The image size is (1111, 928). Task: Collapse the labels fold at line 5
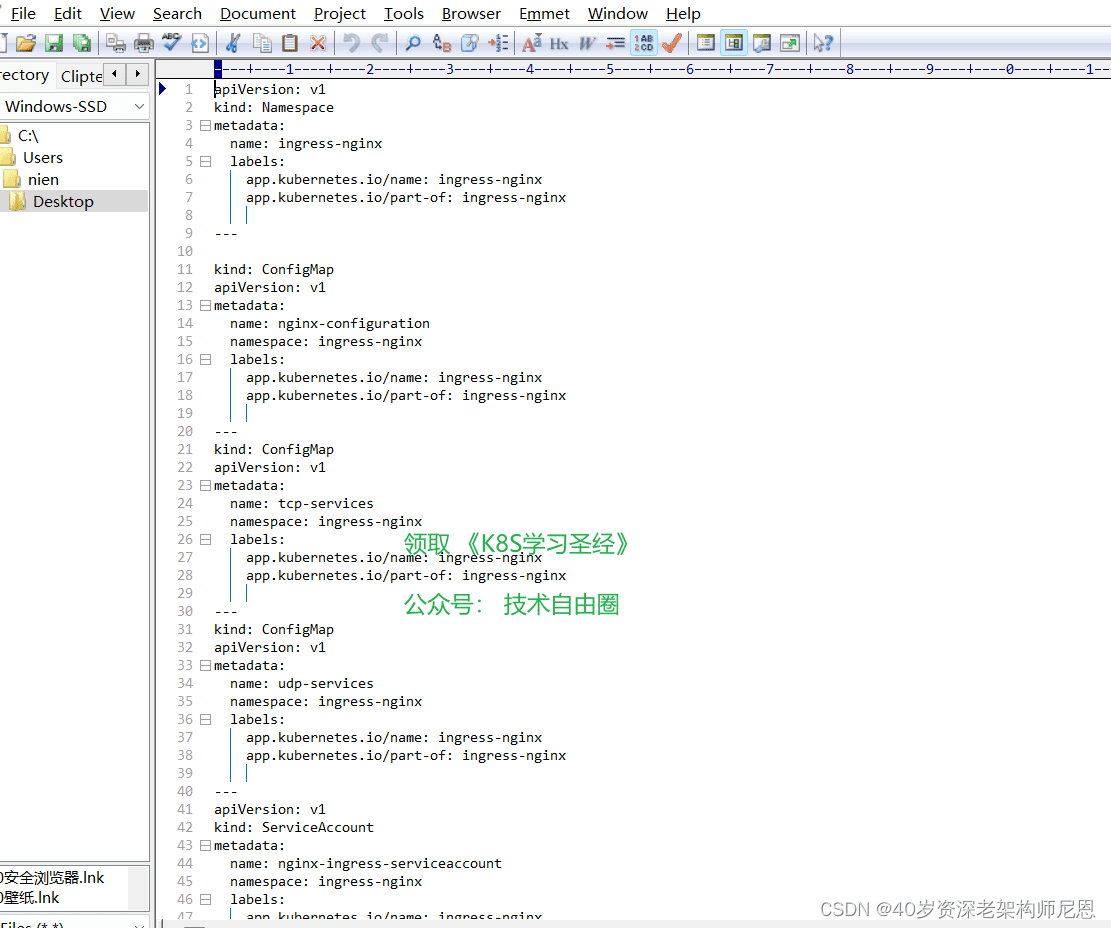point(205,162)
